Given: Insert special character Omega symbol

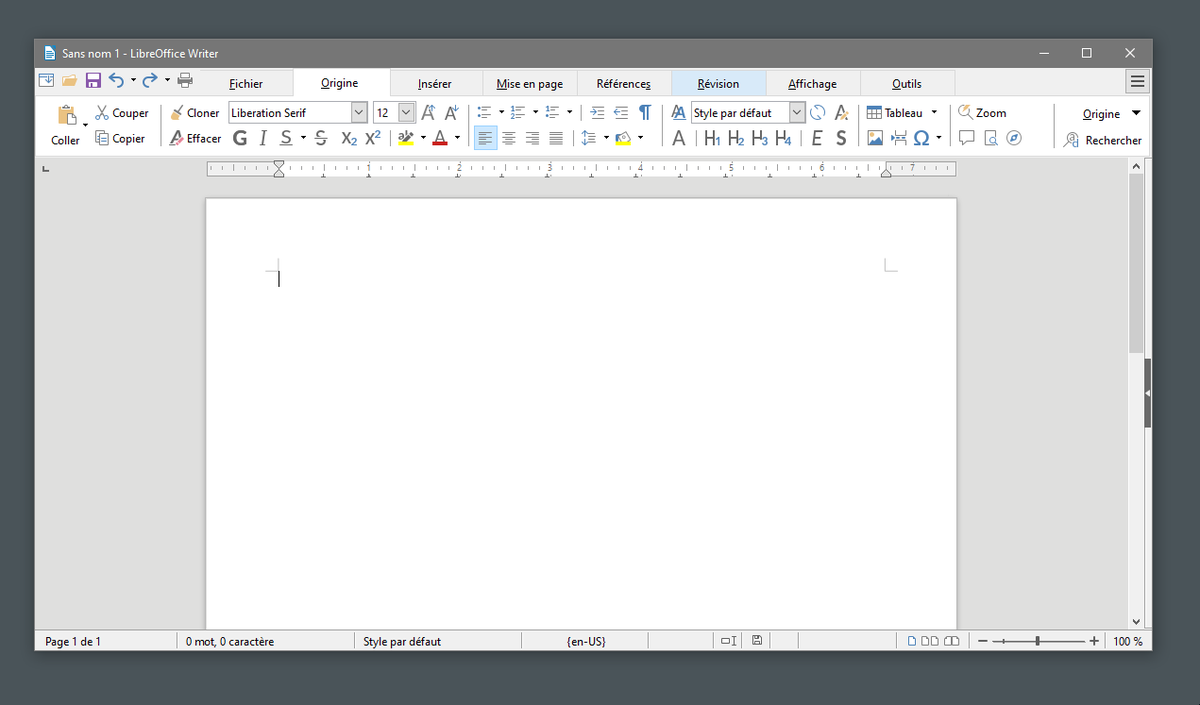Looking at the screenshot, I should pos(921,138).
